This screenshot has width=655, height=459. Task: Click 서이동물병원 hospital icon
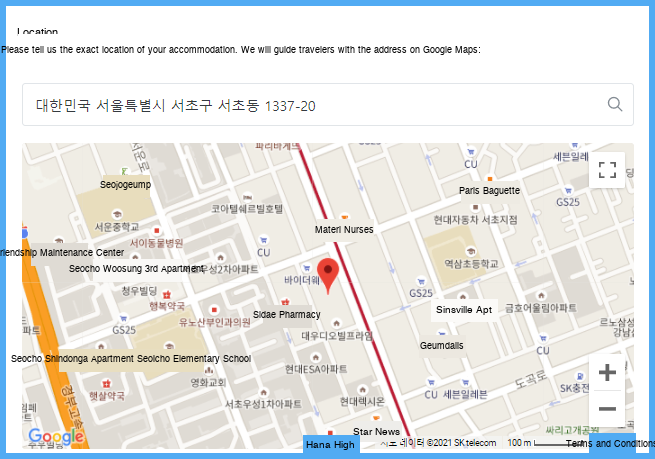pyautogui.click(x=157, y=231)
